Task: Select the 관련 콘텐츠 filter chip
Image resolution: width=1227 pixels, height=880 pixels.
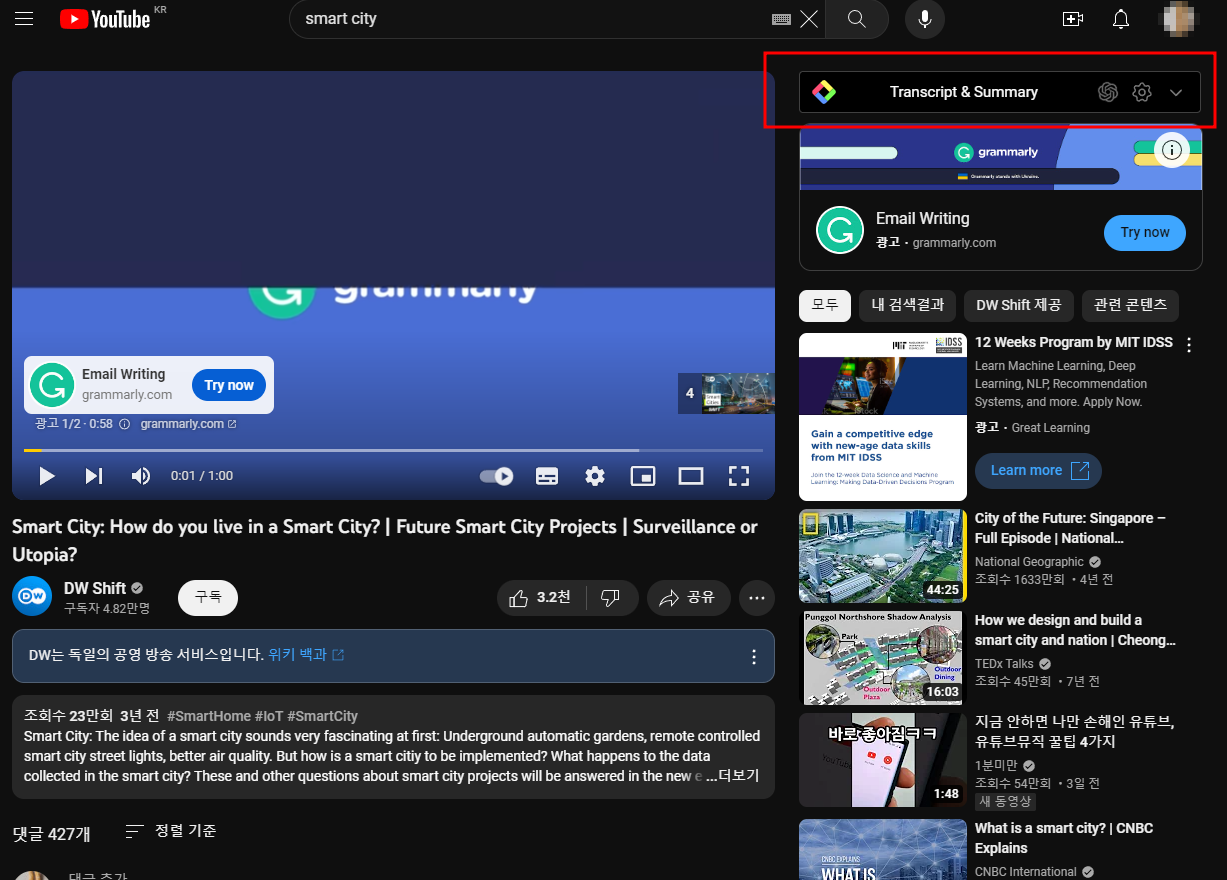Action: tap(1131, 305)
